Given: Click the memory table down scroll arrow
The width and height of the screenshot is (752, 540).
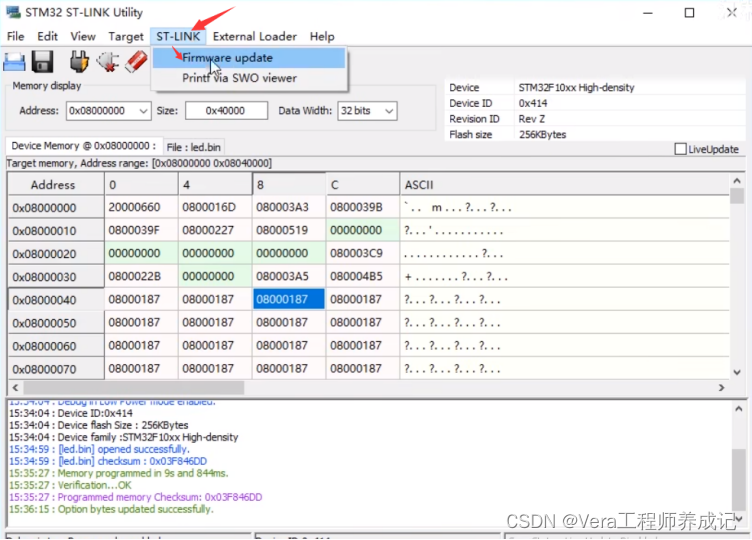Looking at the screenshot, I should pyautogui.click(x=737, y=372).
